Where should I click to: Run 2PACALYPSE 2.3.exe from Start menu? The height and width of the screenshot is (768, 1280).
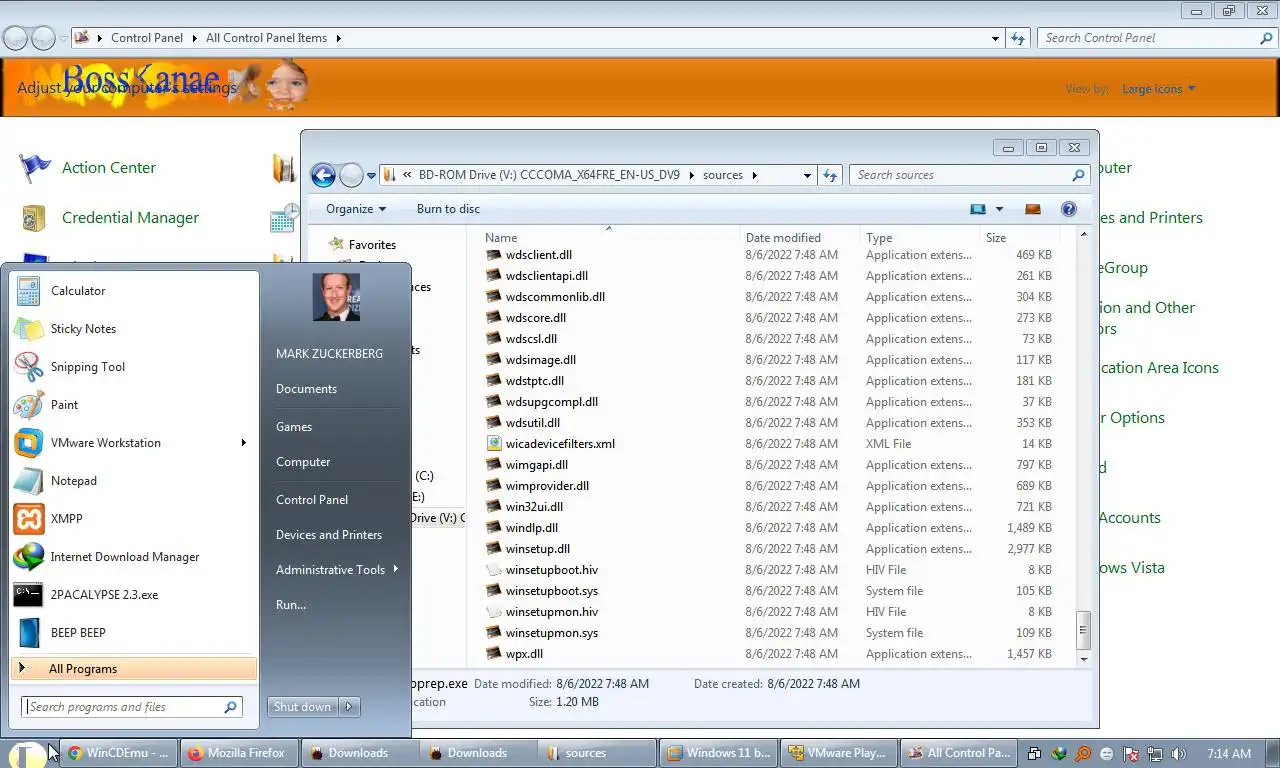(x=134, y=595)
